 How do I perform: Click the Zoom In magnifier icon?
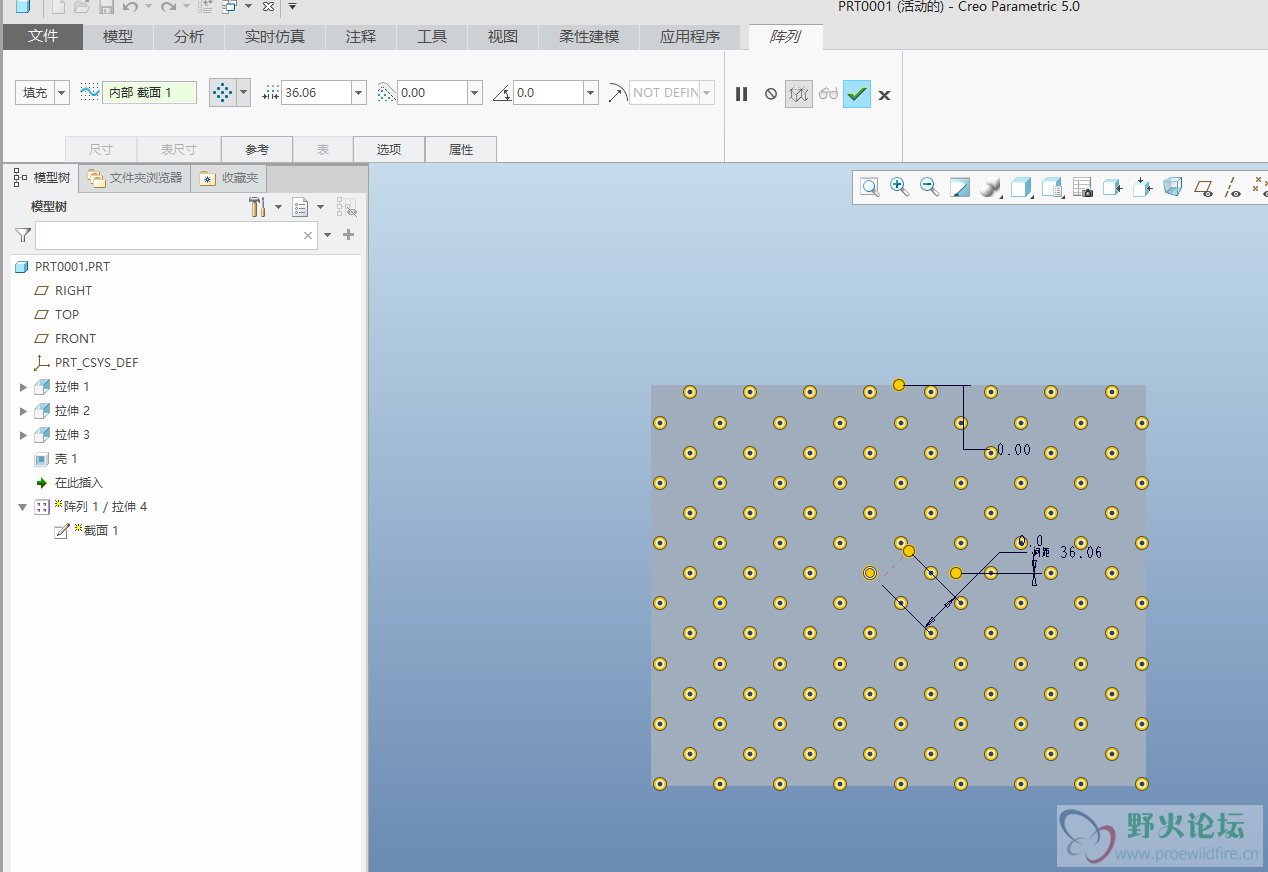click(x=899, y=187)
